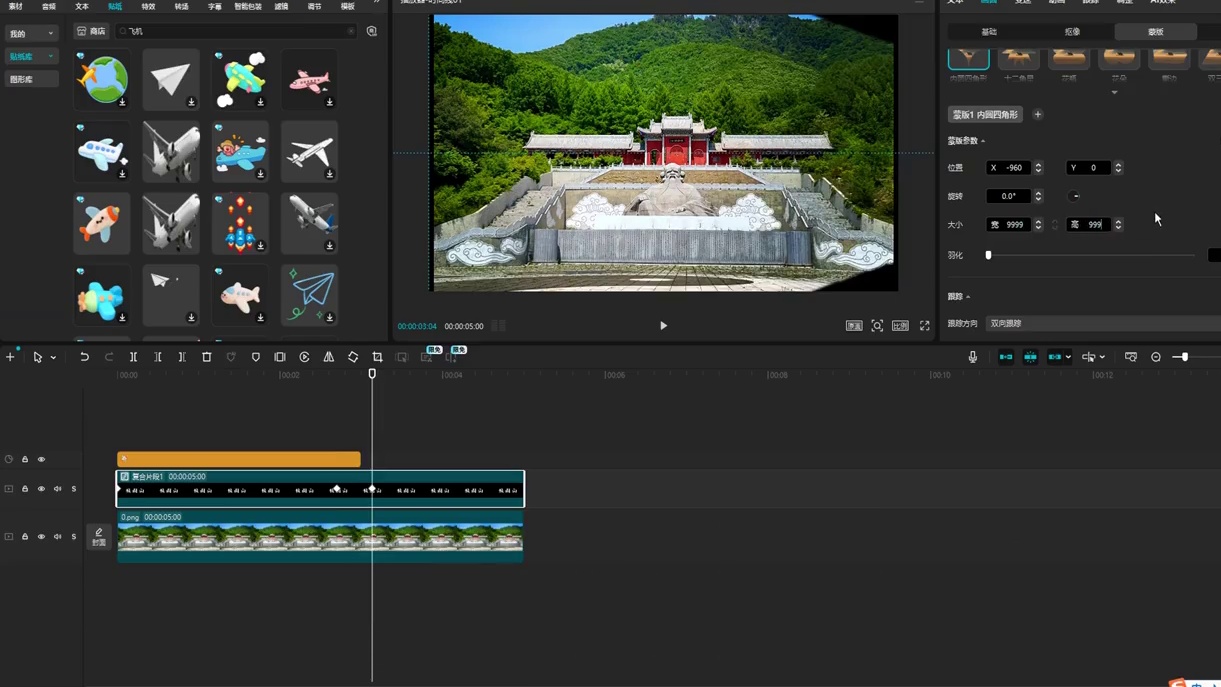Screen dimensions: 1221x687
Task: Select 图形库 category
Action: (31, 79)
